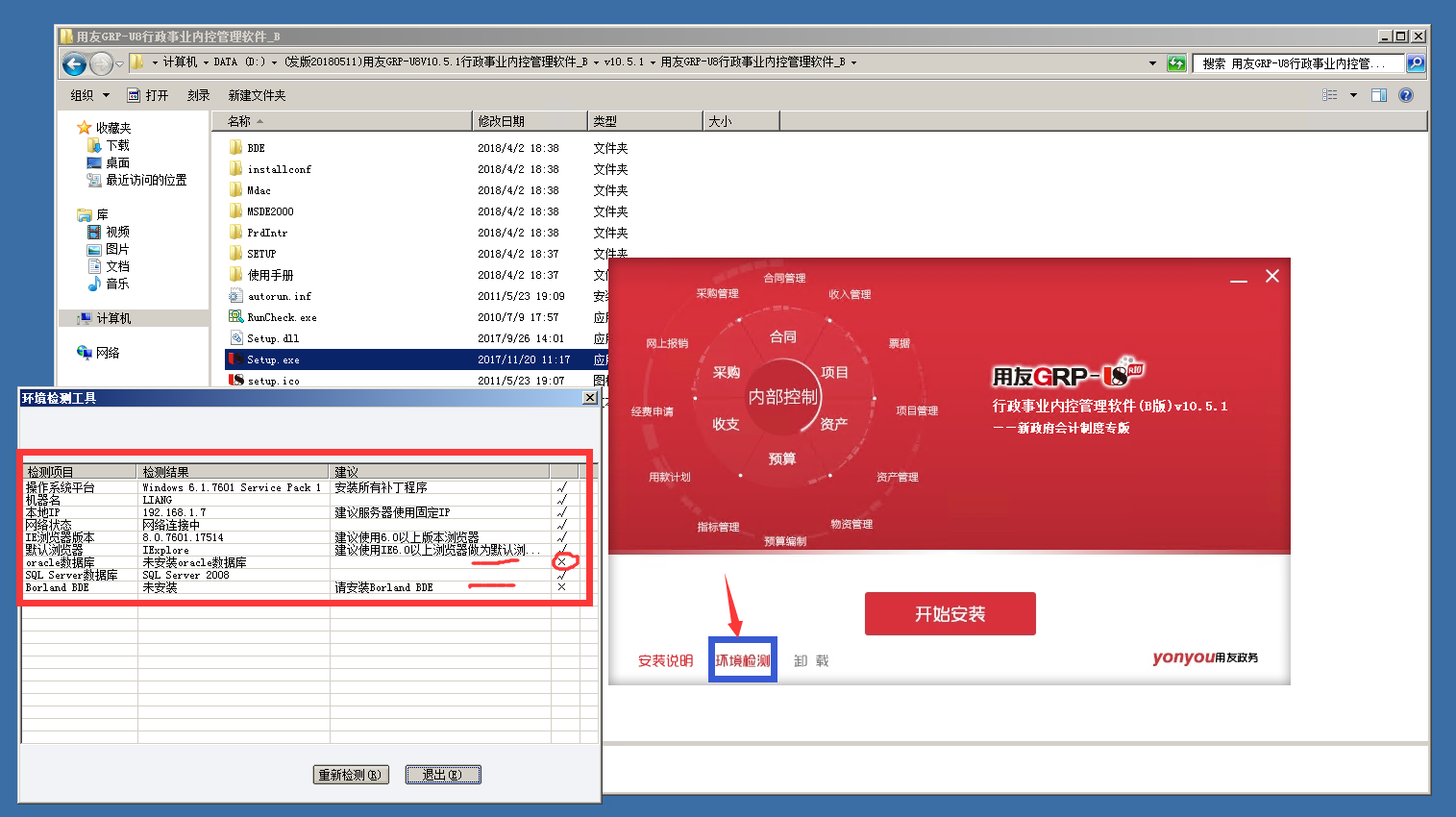Open the recent locations dropdown arrow

[120, 63]
